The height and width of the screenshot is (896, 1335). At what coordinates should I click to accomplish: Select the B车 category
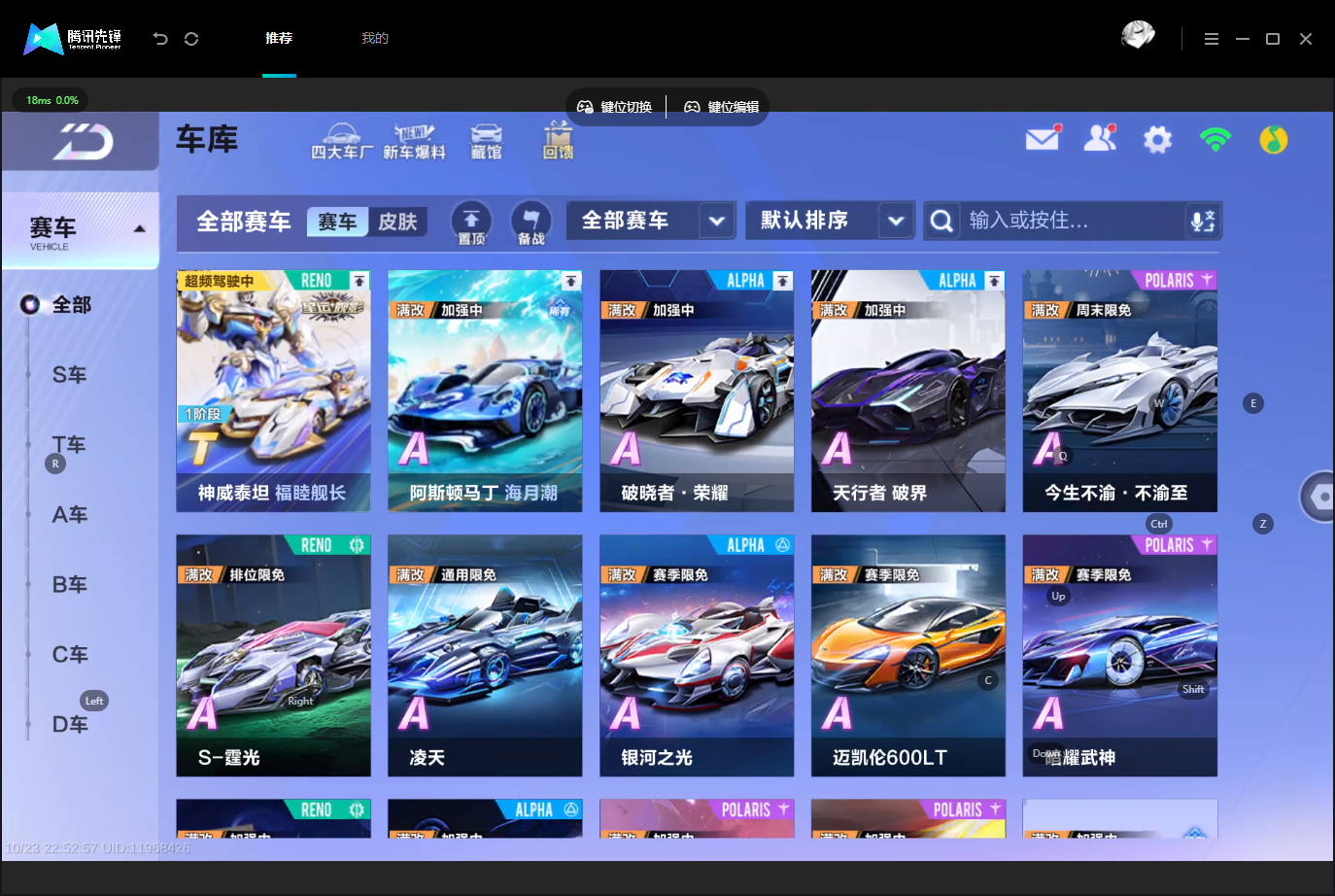click(x=69, y=585)
